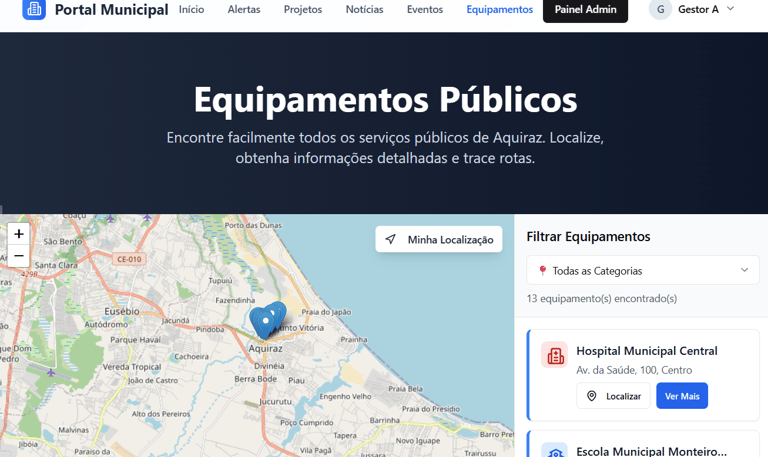Click the Eusébio label on the map
The width and height of the screenshot is (768, 457).
click(x=122, y=311)
